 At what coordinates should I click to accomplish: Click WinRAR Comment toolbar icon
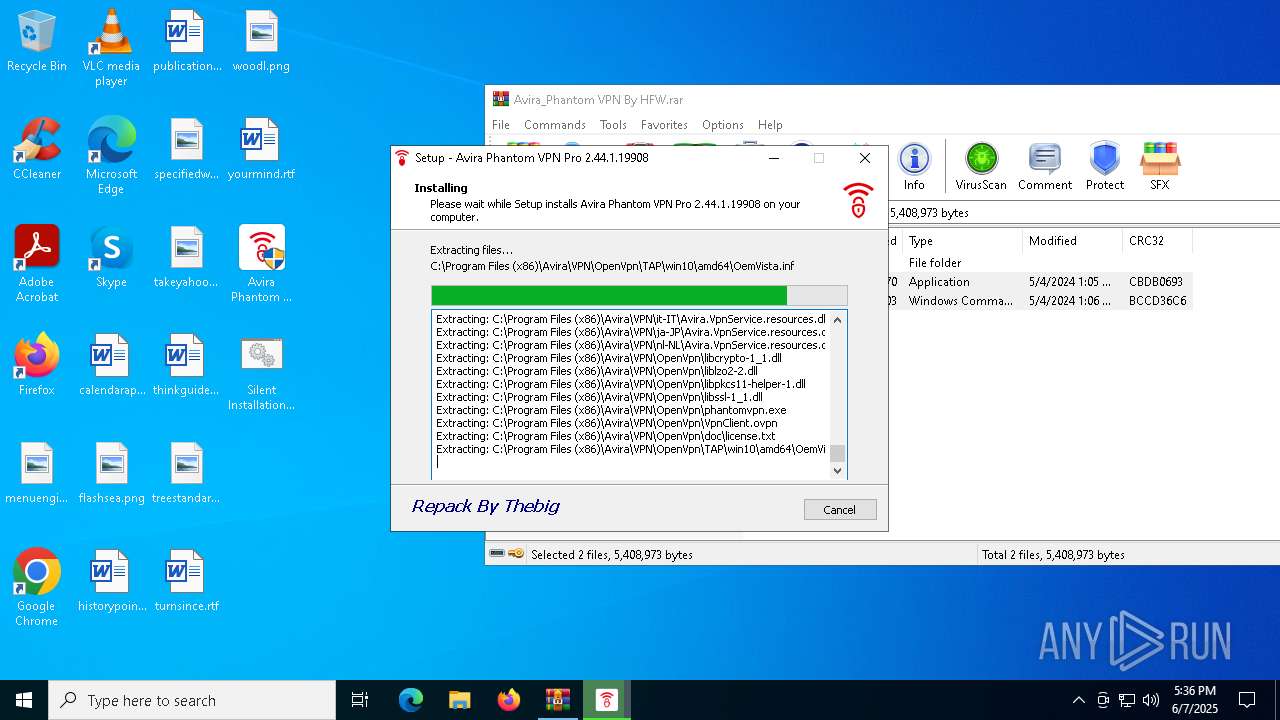pyautogui.click(x=1045, y=166)
